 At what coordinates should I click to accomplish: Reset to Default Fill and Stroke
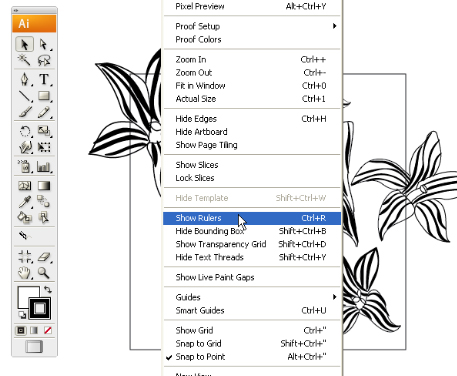pyautogui.click(x=22, y=315)
